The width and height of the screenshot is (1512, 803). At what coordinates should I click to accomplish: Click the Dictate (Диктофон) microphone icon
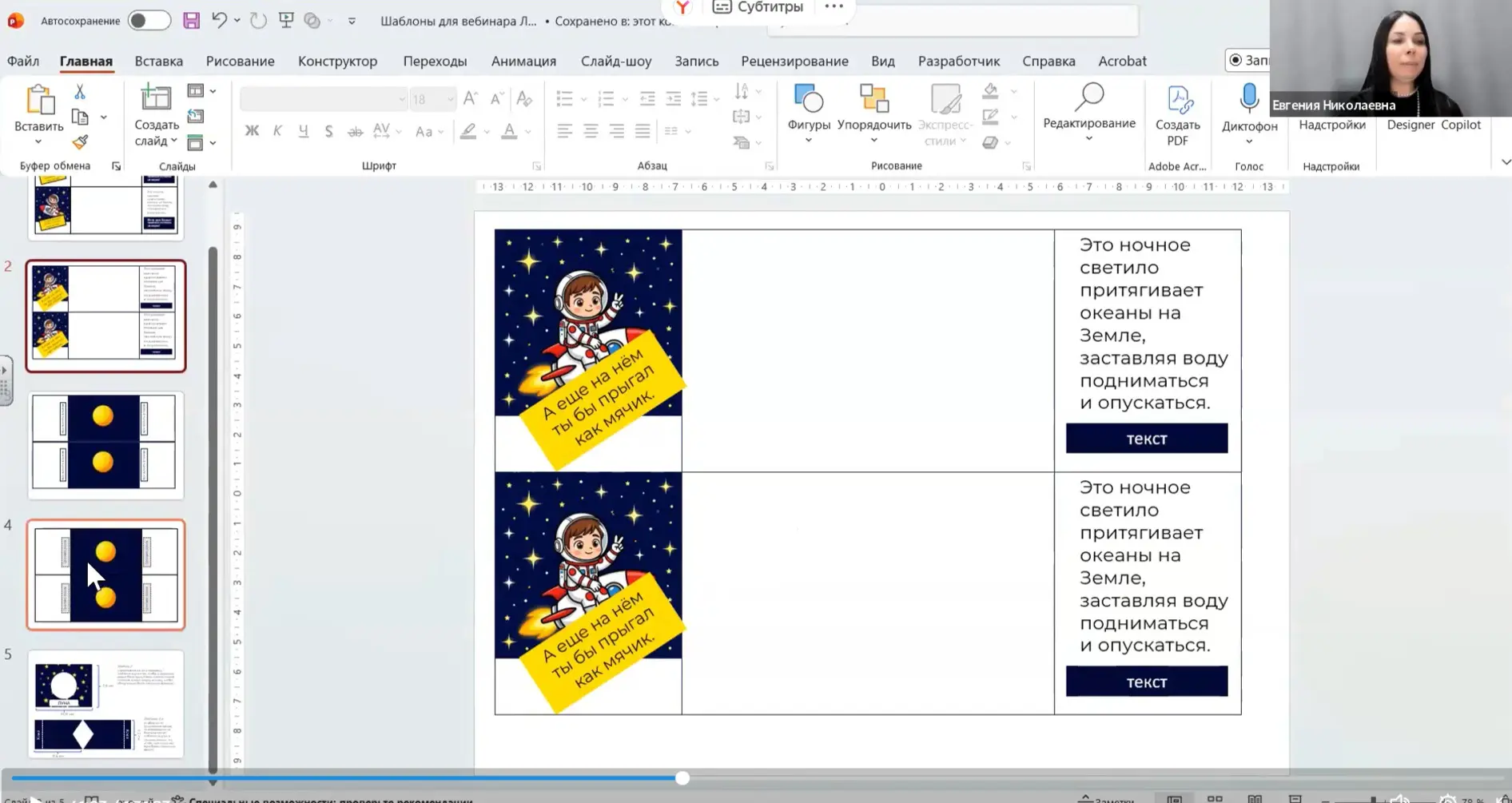(x=1248, y=100)
